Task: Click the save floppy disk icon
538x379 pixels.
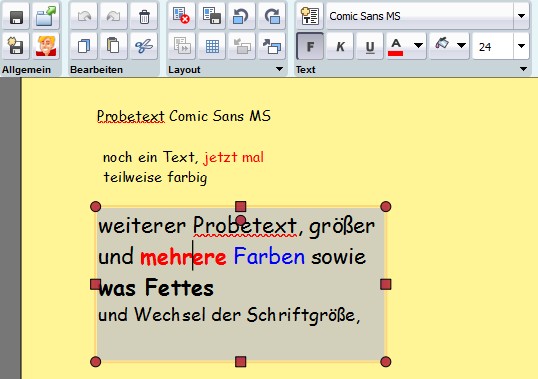Action: point(16,16)
